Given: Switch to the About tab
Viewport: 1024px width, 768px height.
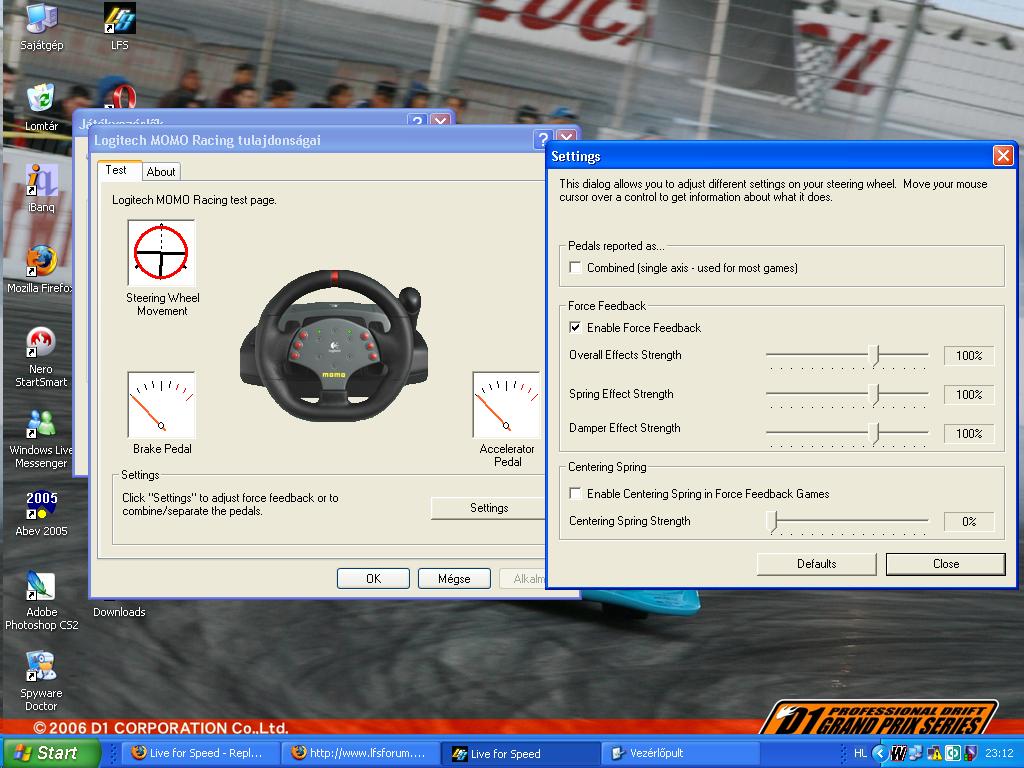Looking at the screenshot, I should 161,172.
